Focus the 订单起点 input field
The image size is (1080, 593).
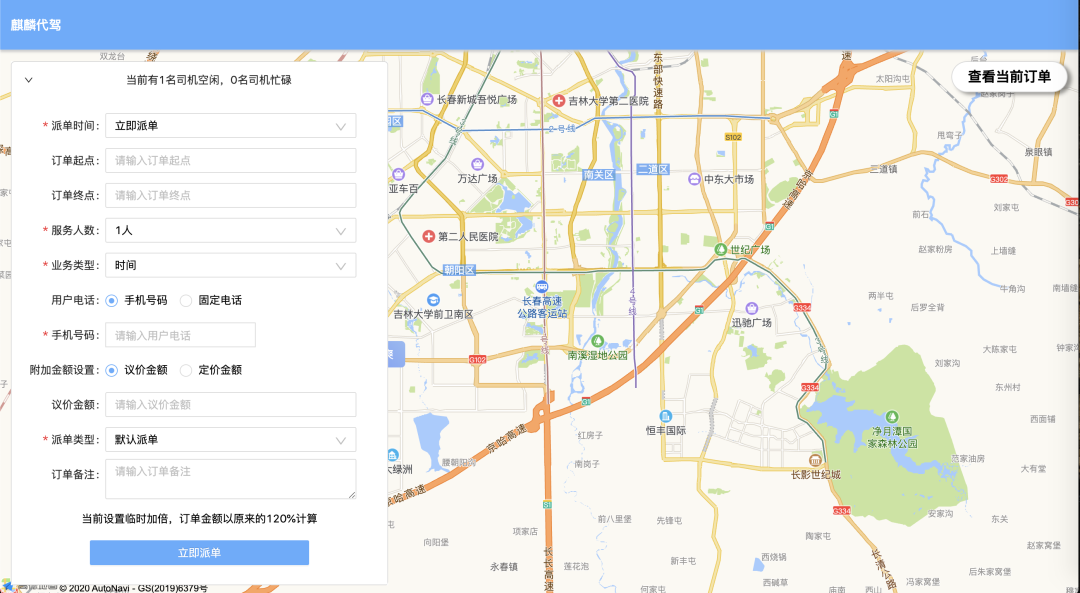click(x=231, y=160)
